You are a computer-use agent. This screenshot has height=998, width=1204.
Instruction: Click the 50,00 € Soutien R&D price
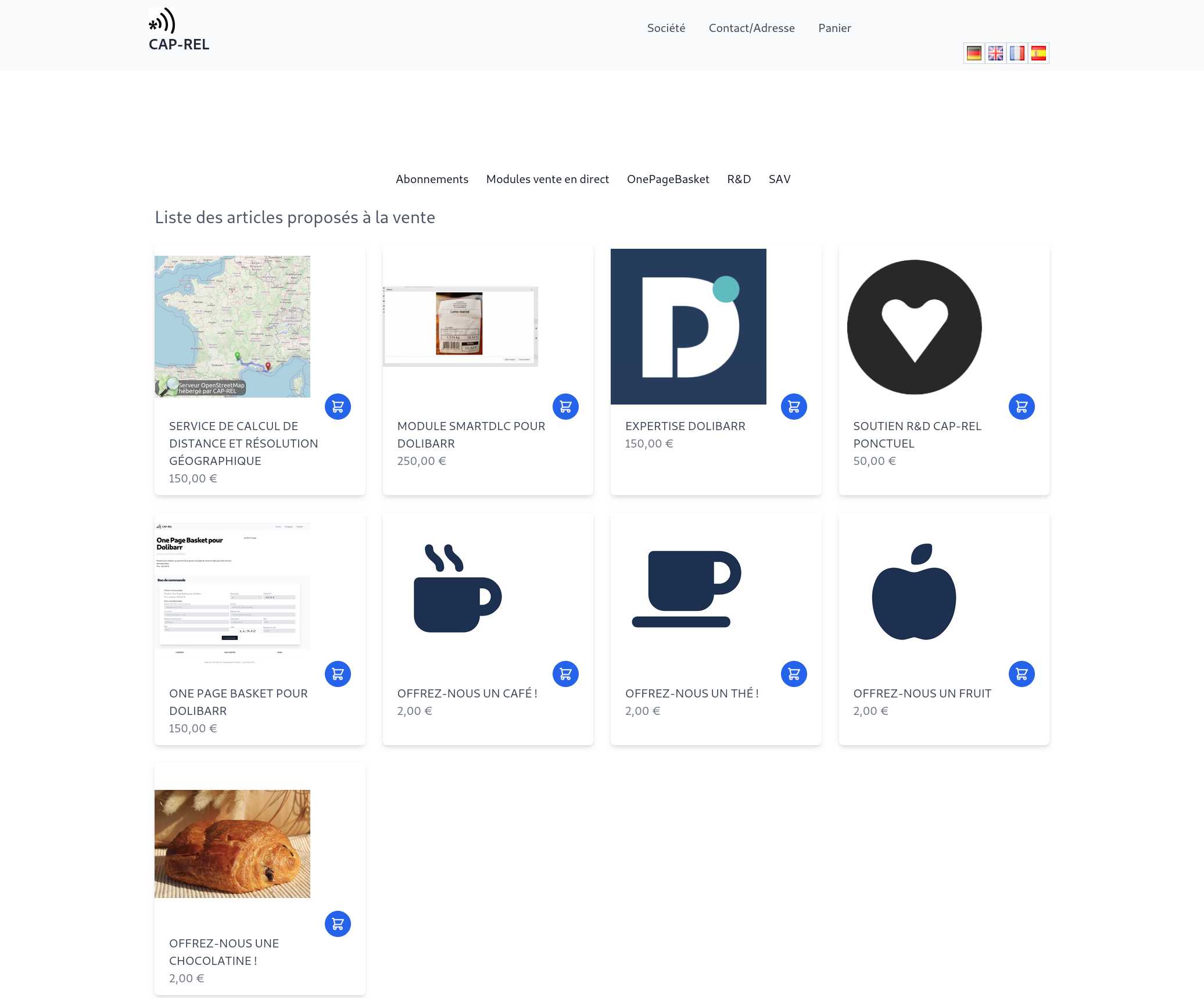coord(875,461)
